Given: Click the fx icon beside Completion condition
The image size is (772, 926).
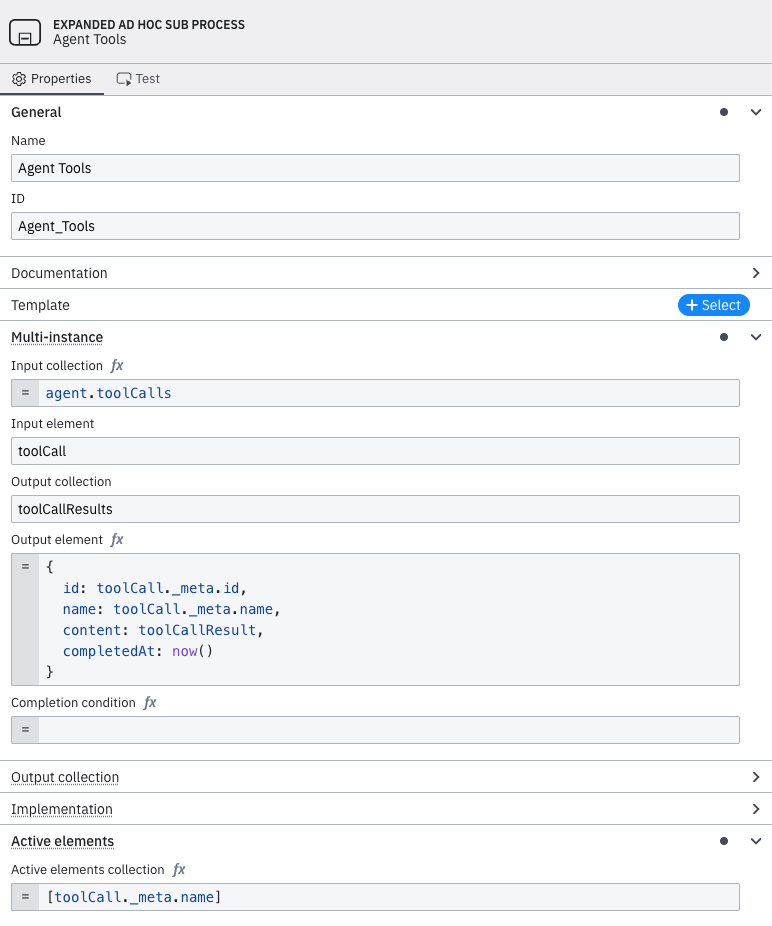Looking at the screenshot, I should (x=150, y=703).
